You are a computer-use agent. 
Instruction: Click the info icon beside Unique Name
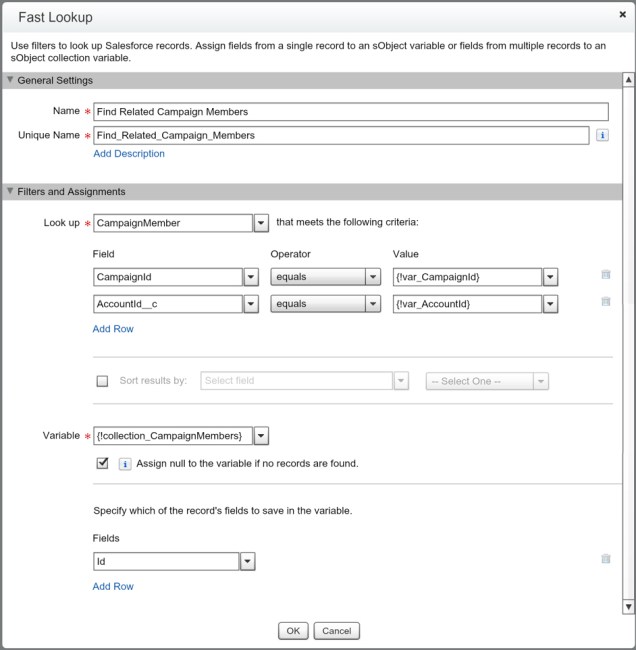pos(602,135)
